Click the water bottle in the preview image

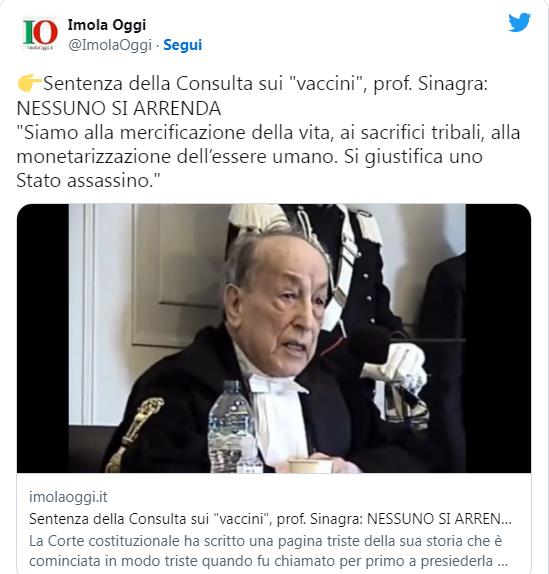tap(233, 426)
